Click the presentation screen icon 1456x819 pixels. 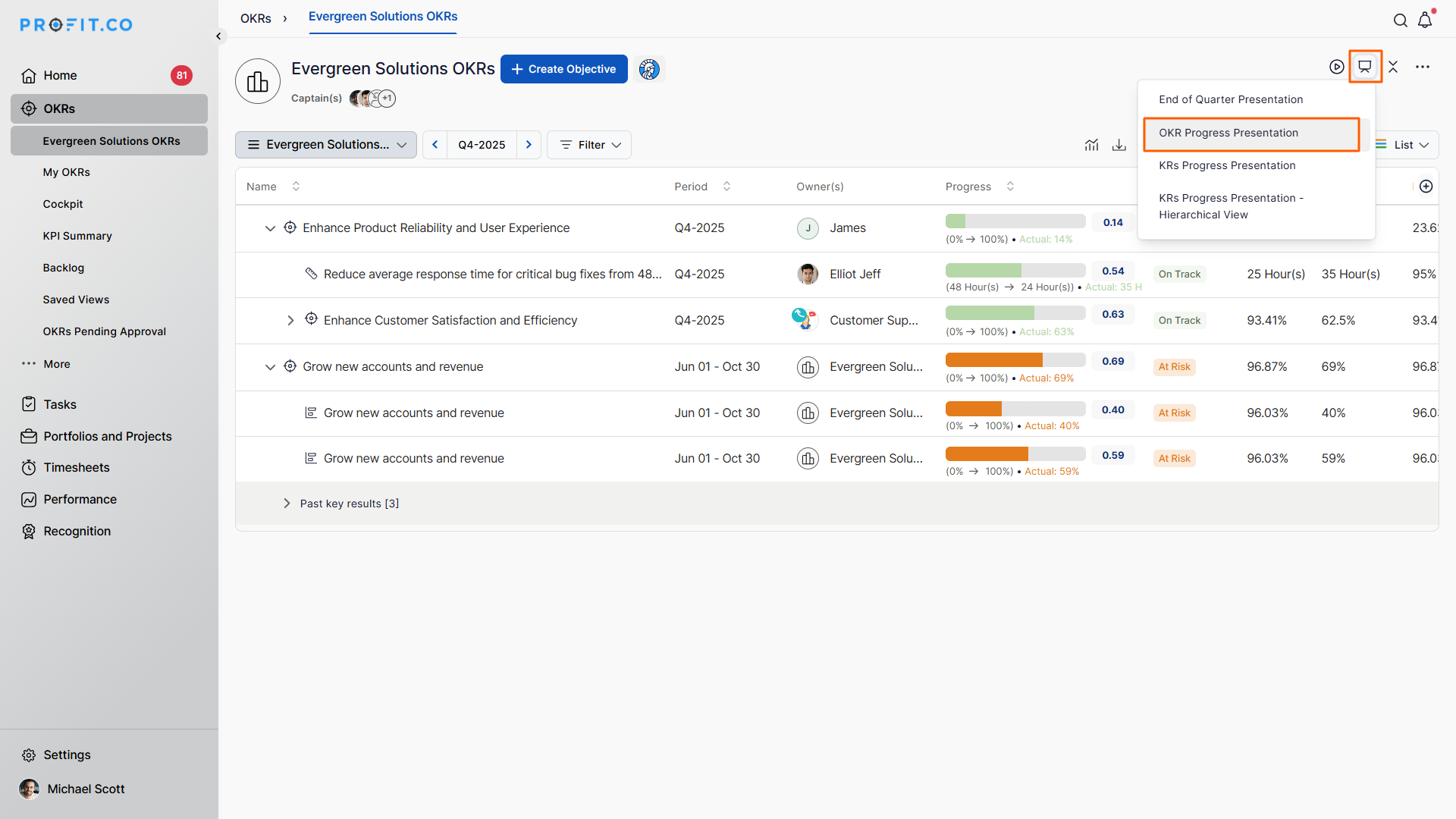click(x=1364, y=67)
